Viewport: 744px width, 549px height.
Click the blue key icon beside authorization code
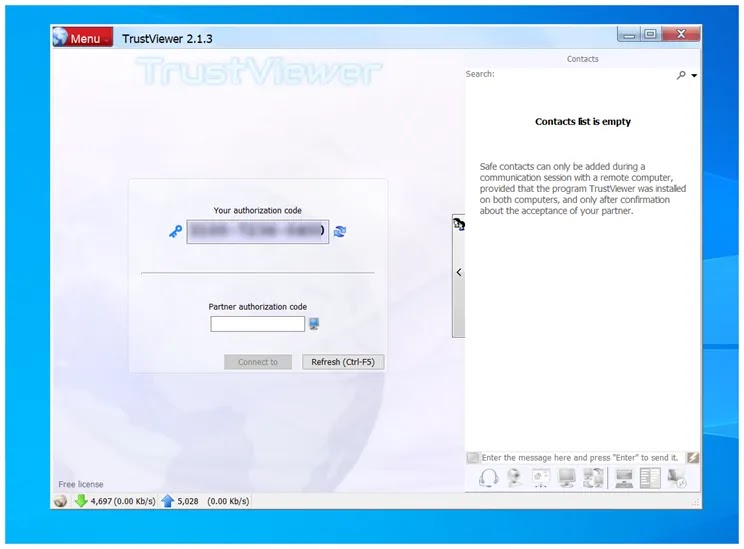click(x=176, y=232)
